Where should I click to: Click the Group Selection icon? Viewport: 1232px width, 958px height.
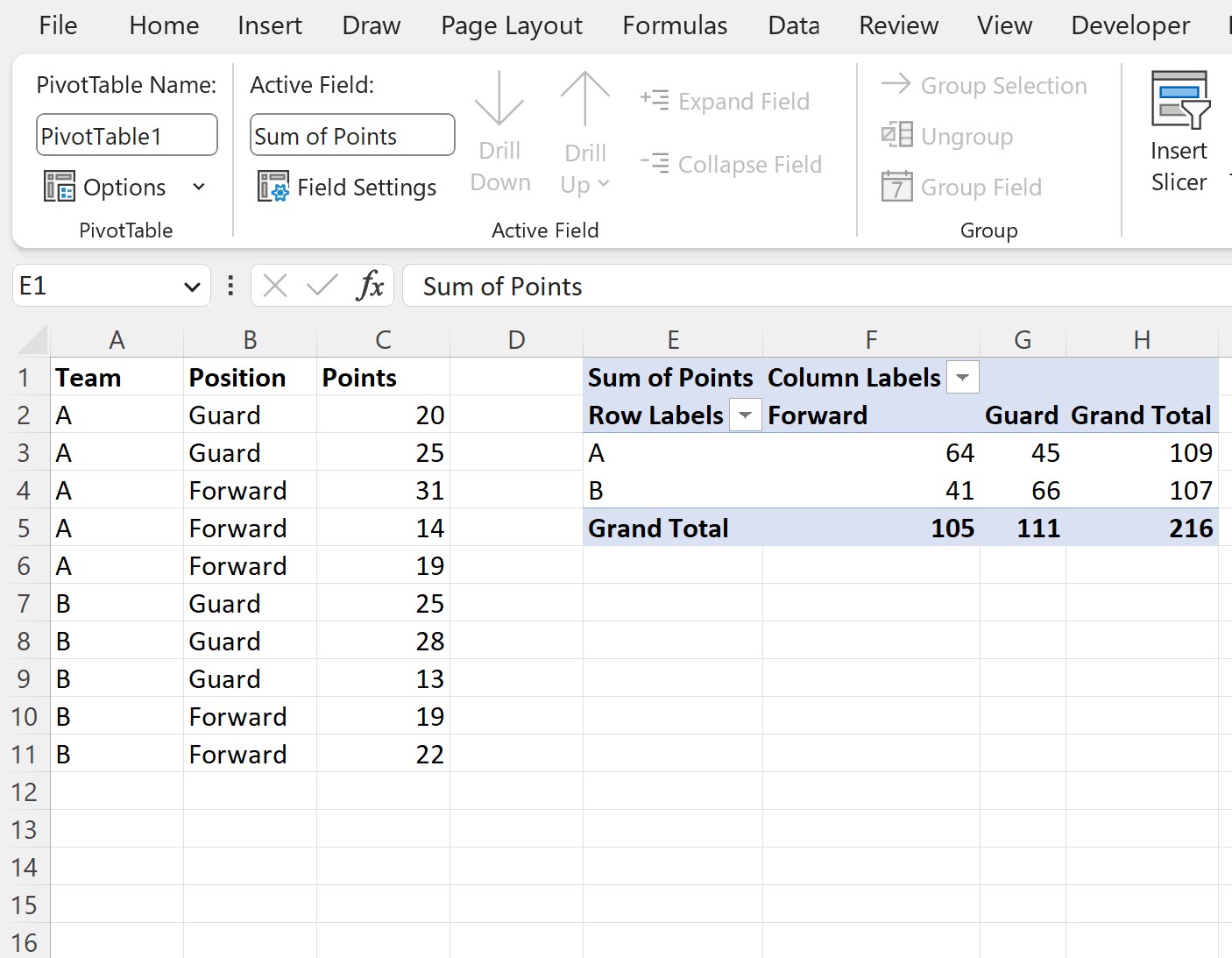point(896,85)
